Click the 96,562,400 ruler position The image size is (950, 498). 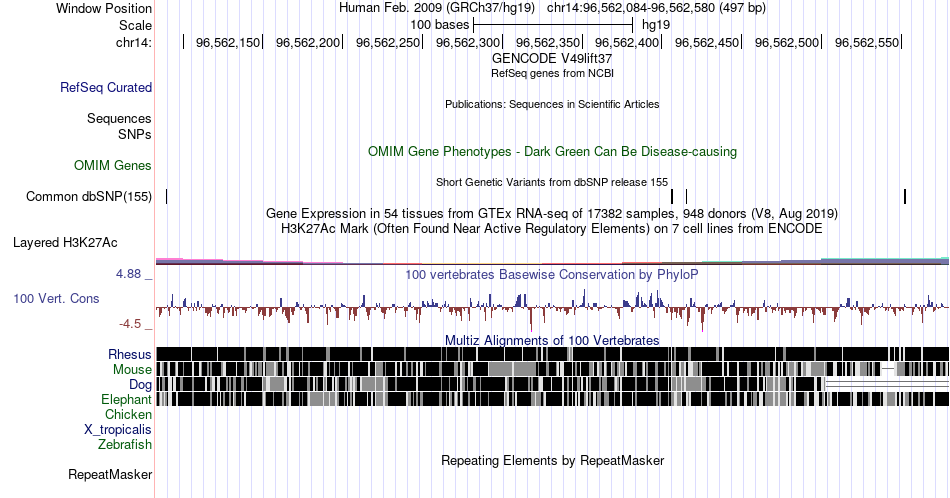pyautogui.click(x=626, y=42)
